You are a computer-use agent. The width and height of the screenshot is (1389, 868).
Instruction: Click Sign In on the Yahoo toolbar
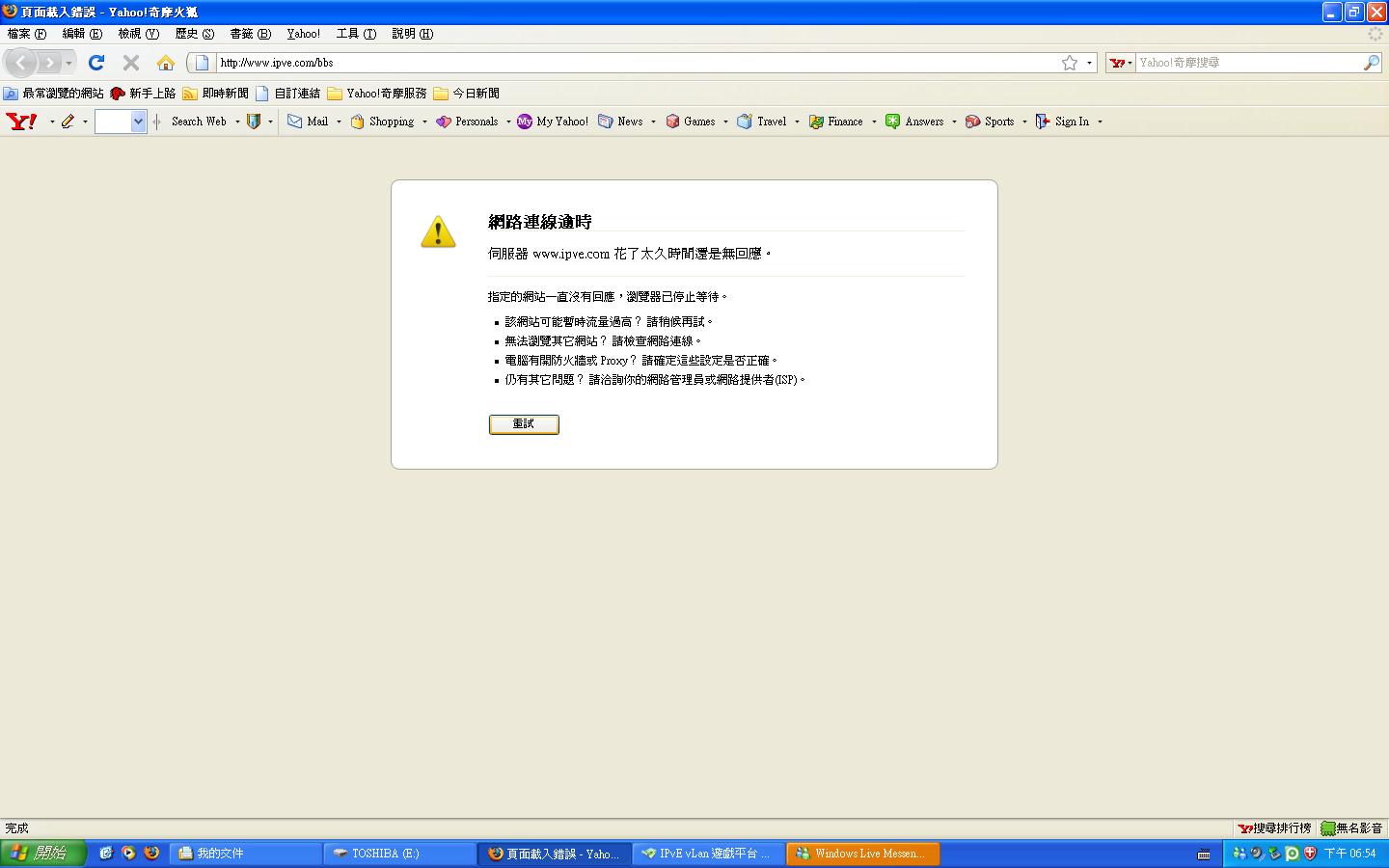[1062, 122]
